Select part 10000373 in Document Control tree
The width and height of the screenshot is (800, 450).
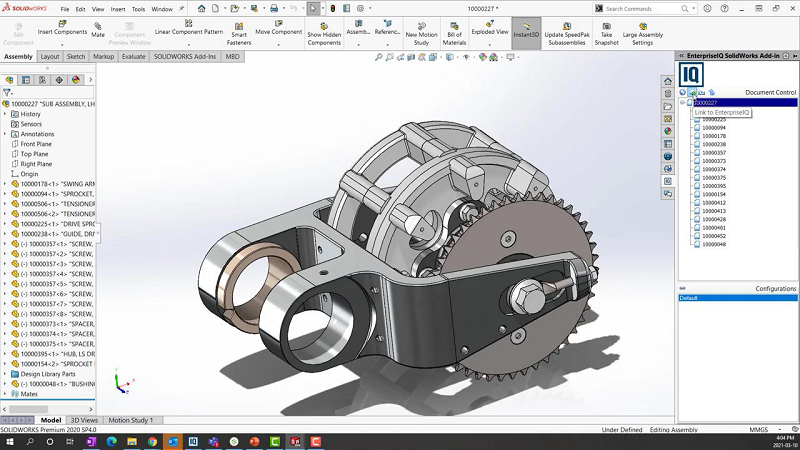[x=713, y=161]
